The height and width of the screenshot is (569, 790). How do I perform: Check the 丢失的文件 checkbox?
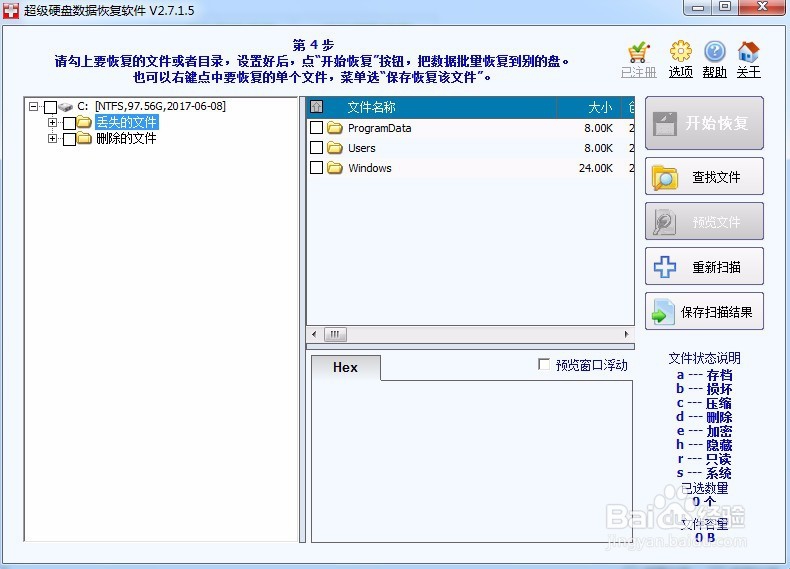tap(70, 123)
